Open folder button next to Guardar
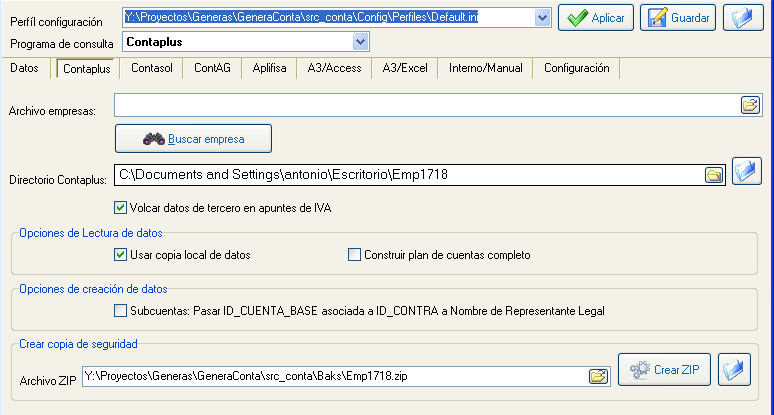This screenshot has width=774, height=415. (x=743, y=18)
